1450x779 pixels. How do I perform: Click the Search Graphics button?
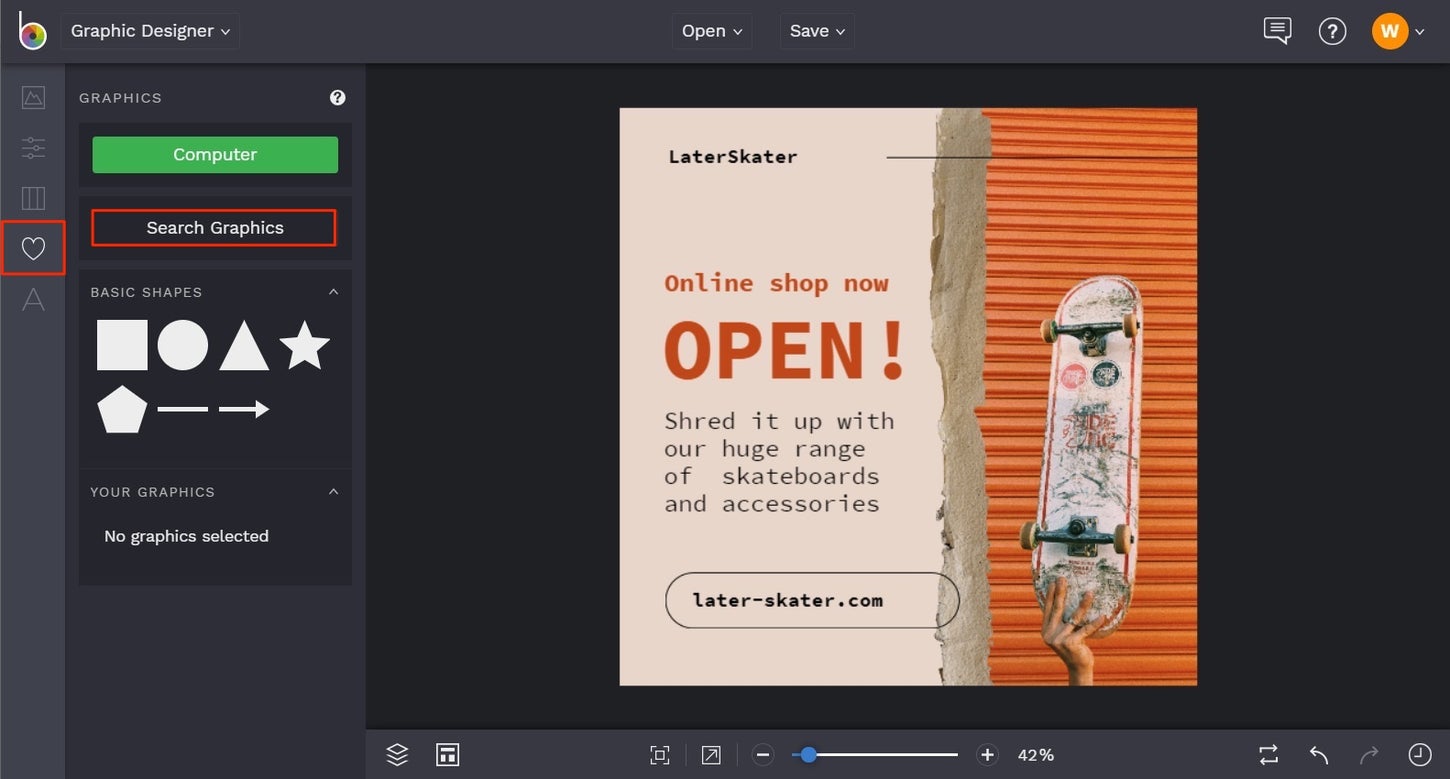(214, 227)
